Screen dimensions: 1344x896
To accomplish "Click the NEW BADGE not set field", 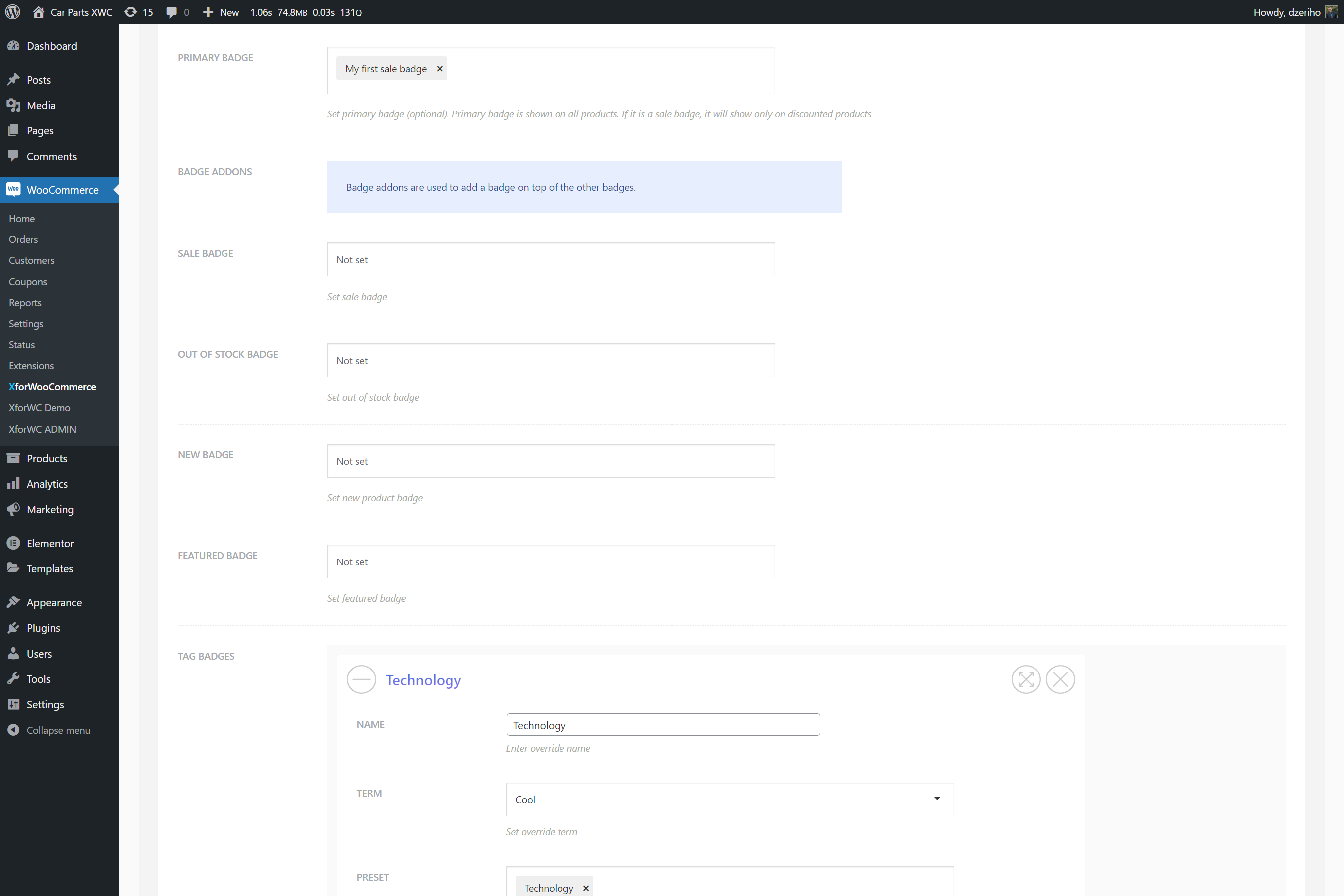I will [x=551, y=461].
